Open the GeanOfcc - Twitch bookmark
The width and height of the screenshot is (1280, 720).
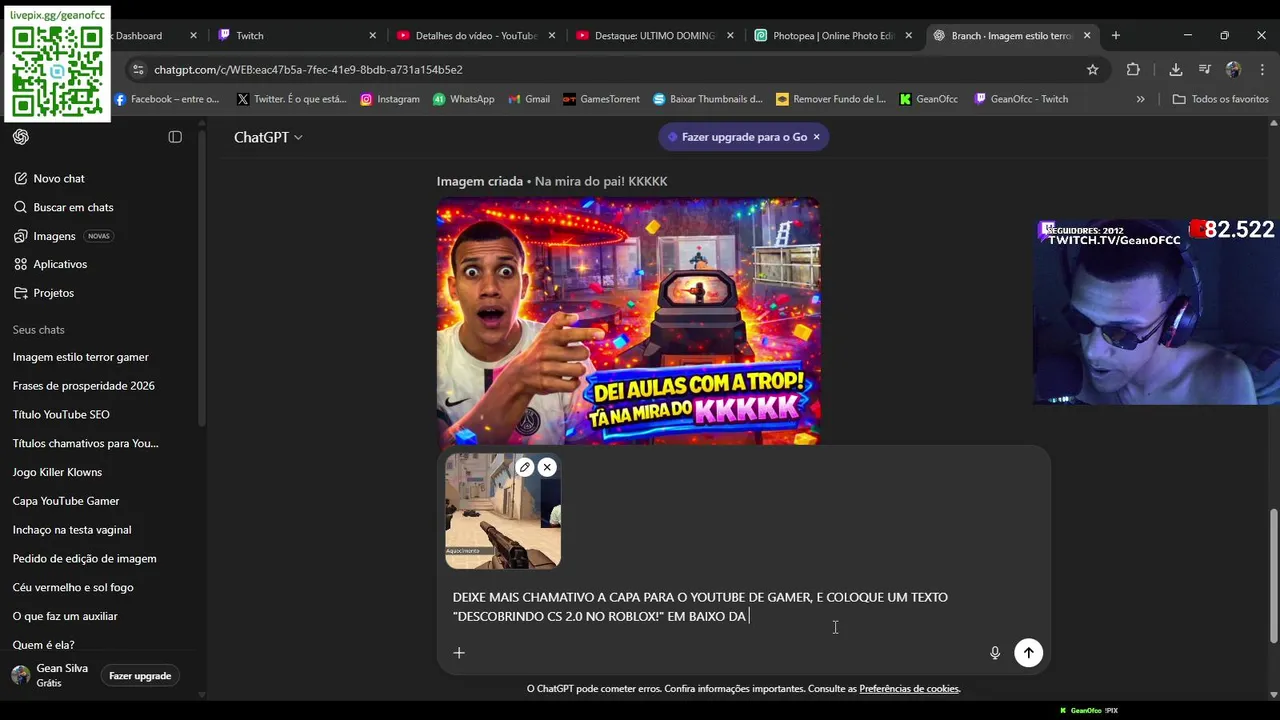(1021, 99)
